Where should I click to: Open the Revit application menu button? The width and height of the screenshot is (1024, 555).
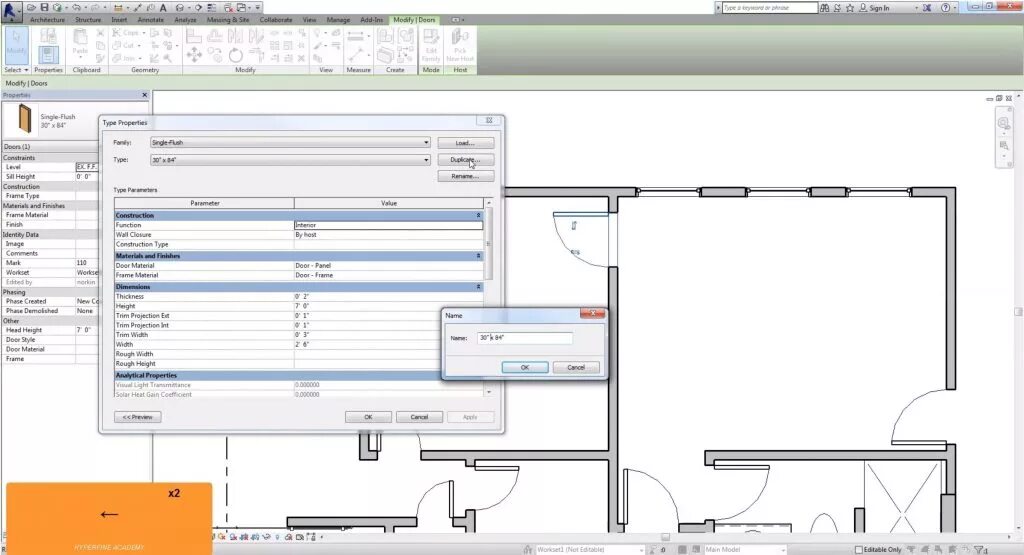tap(10, 11)
